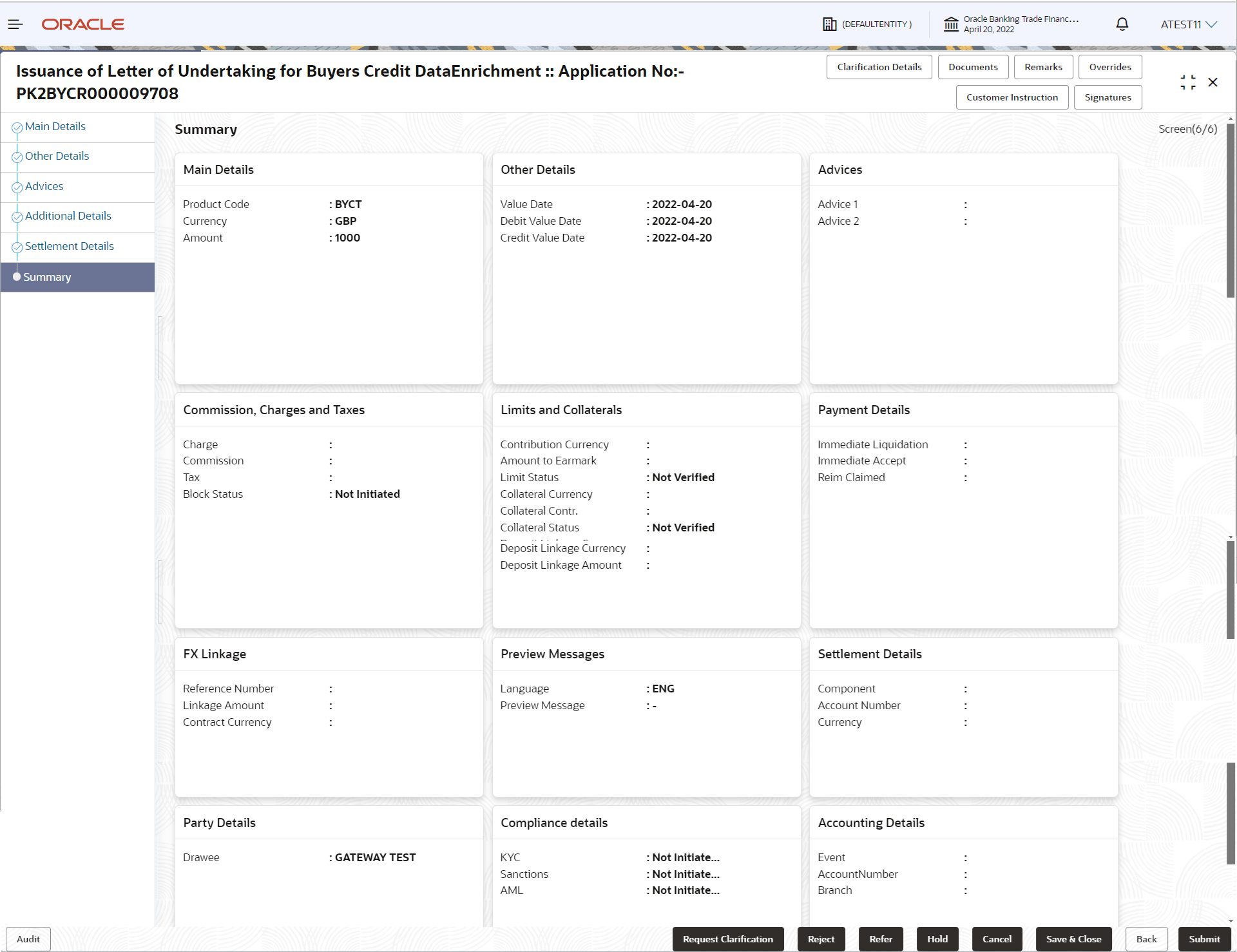Check notifications using the bell icon
The width and height of the screenshot is (1237, 952).
(x=1121, y=24)
